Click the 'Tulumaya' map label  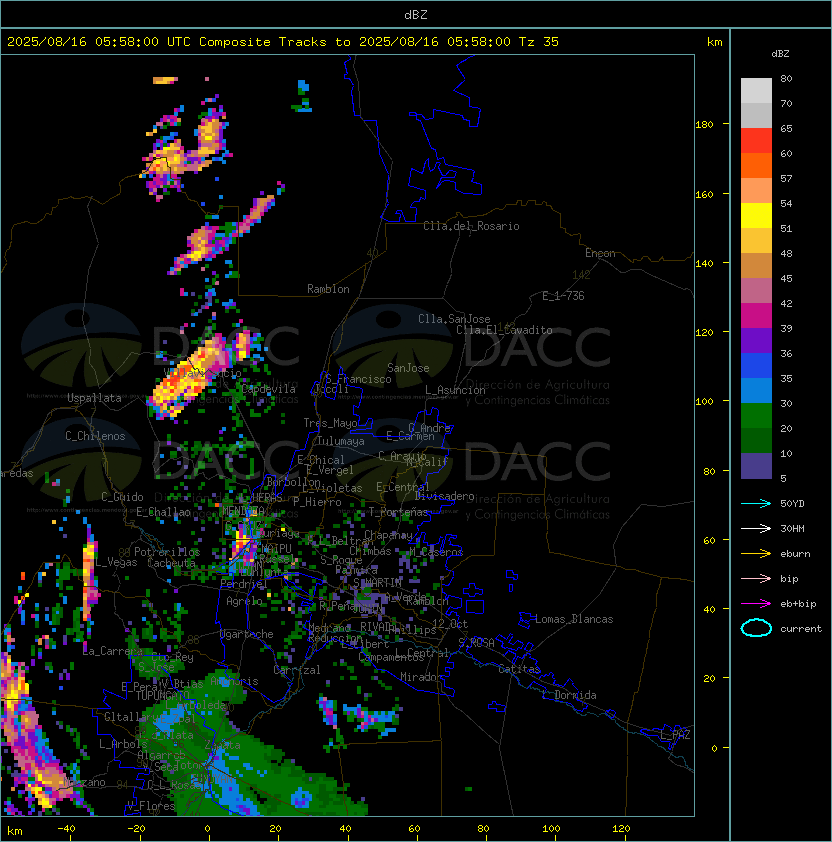coord(341,441)
